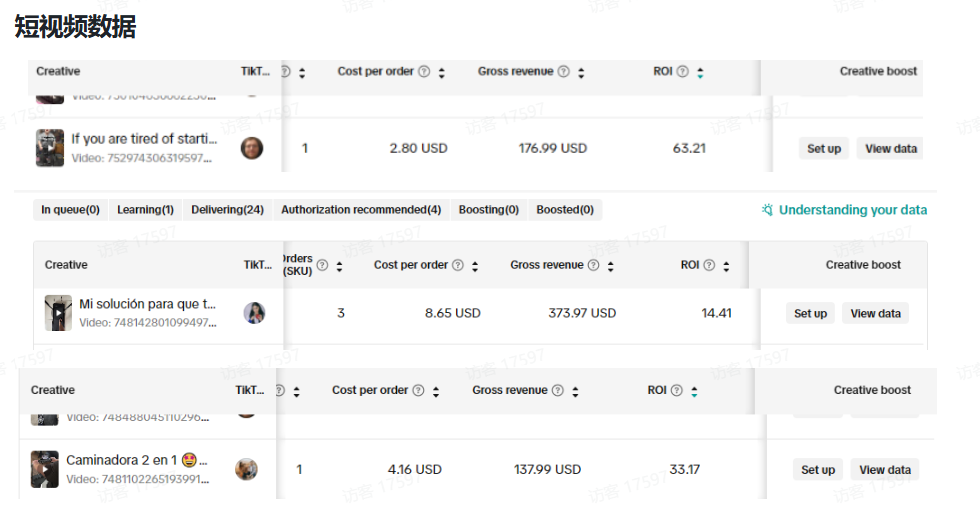980x523 pixels.
Task: Sort middle table by Orders (SKU)
Action: pyautogui.click(x=339, y=266)
